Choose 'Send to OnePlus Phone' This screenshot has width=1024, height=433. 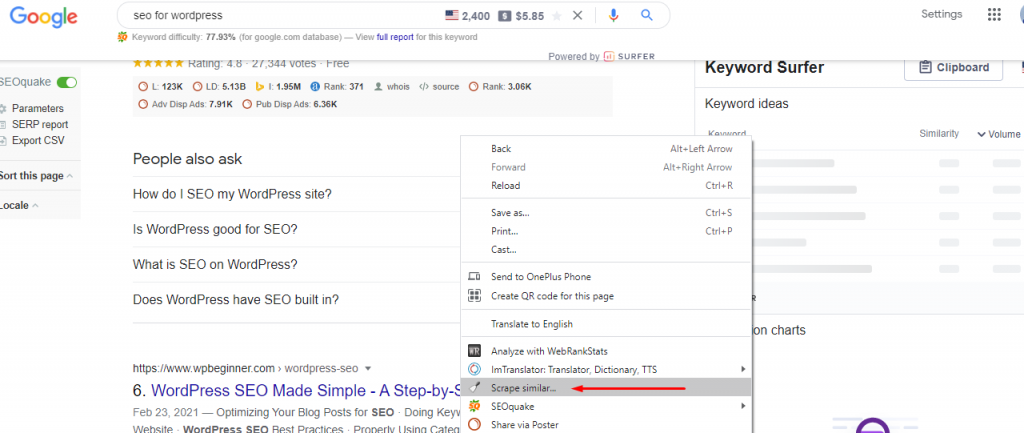coord(607,277)
